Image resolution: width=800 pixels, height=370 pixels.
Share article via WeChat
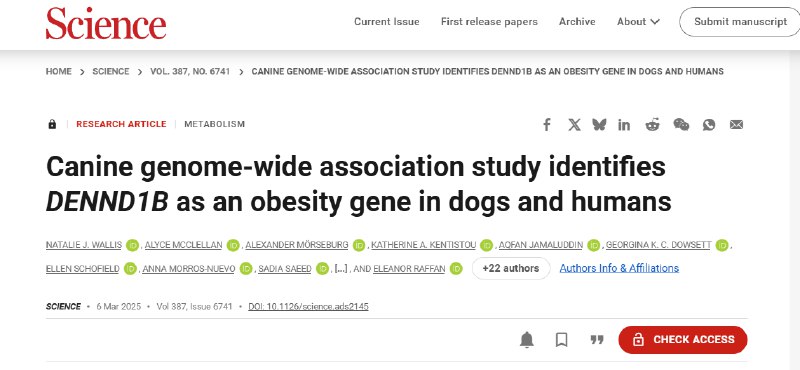[681, 125]
